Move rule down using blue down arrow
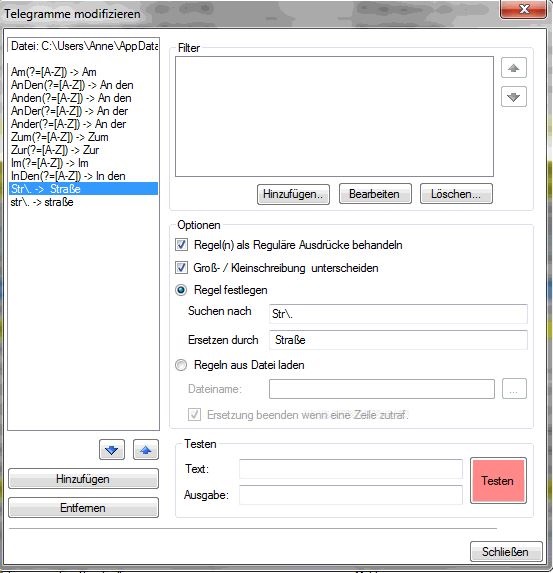553x573 pixels. click(112, 449)
